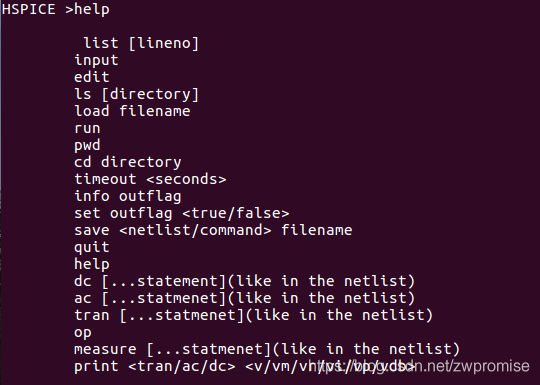The width and height of the screenshot is (540, 385).
Task: Click the 'info outflag' command text
Action: (128, 196)
